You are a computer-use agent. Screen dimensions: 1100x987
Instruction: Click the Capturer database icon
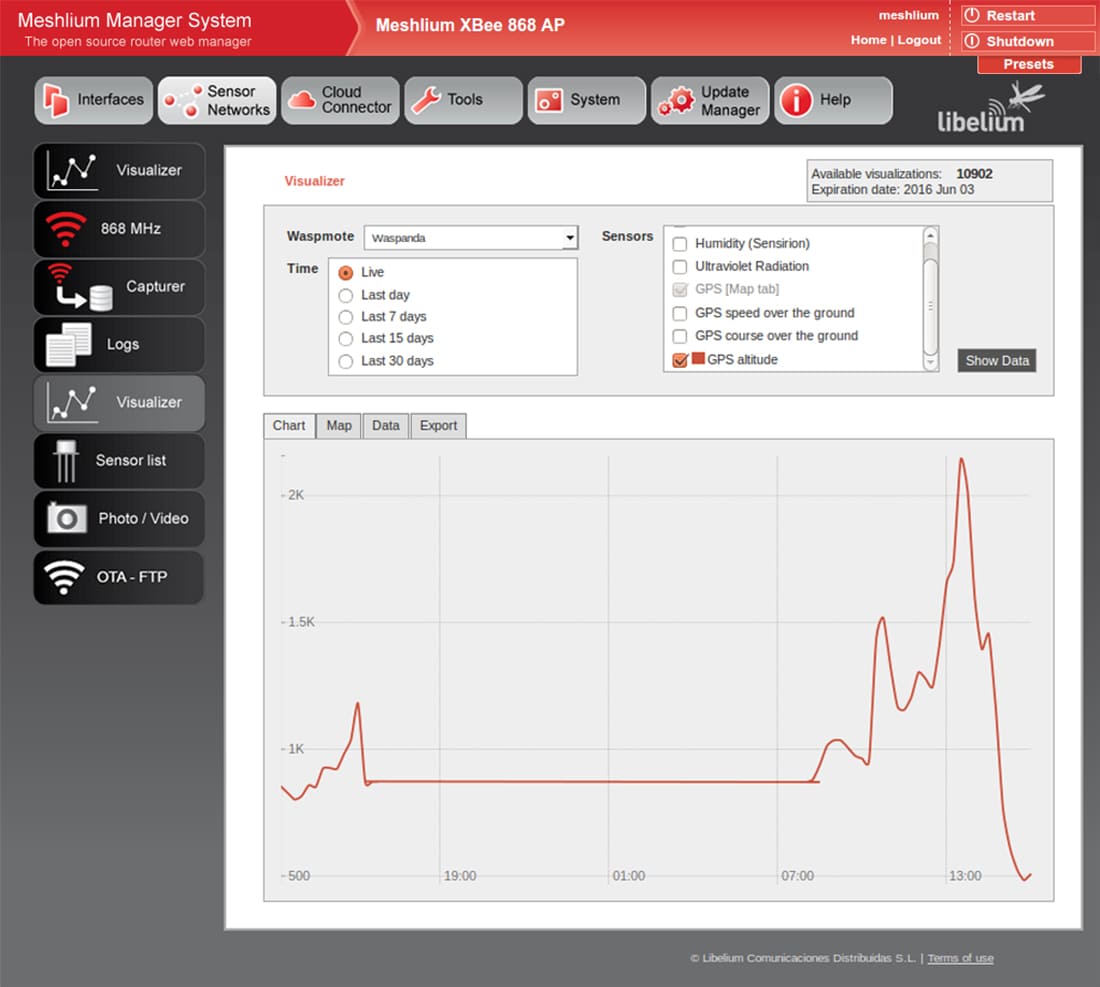click(101, 297)
